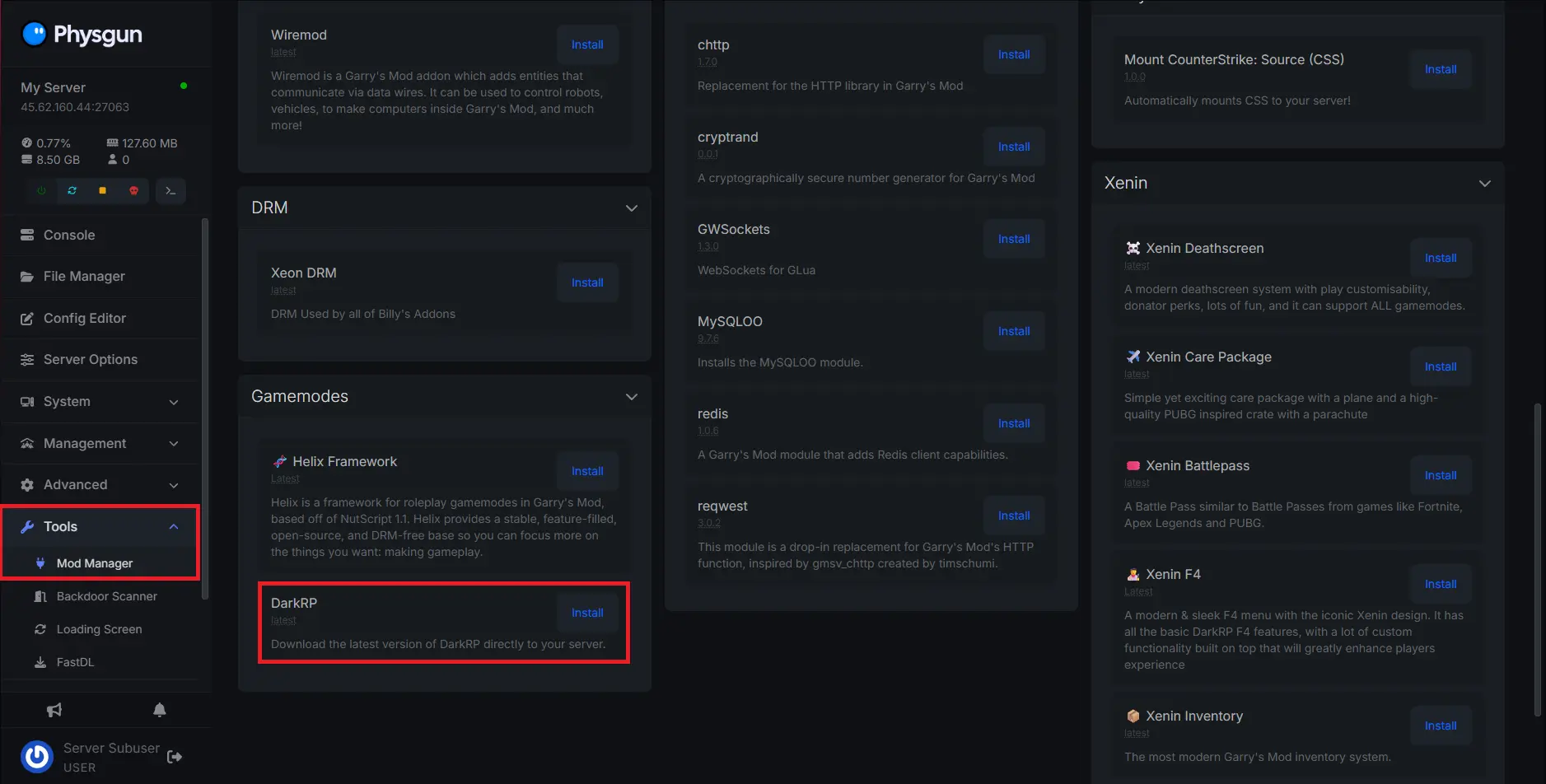The height and width of the screenshot is (784, 1546).
Task: Click the logout arrow icon
Action: [175, 757]
